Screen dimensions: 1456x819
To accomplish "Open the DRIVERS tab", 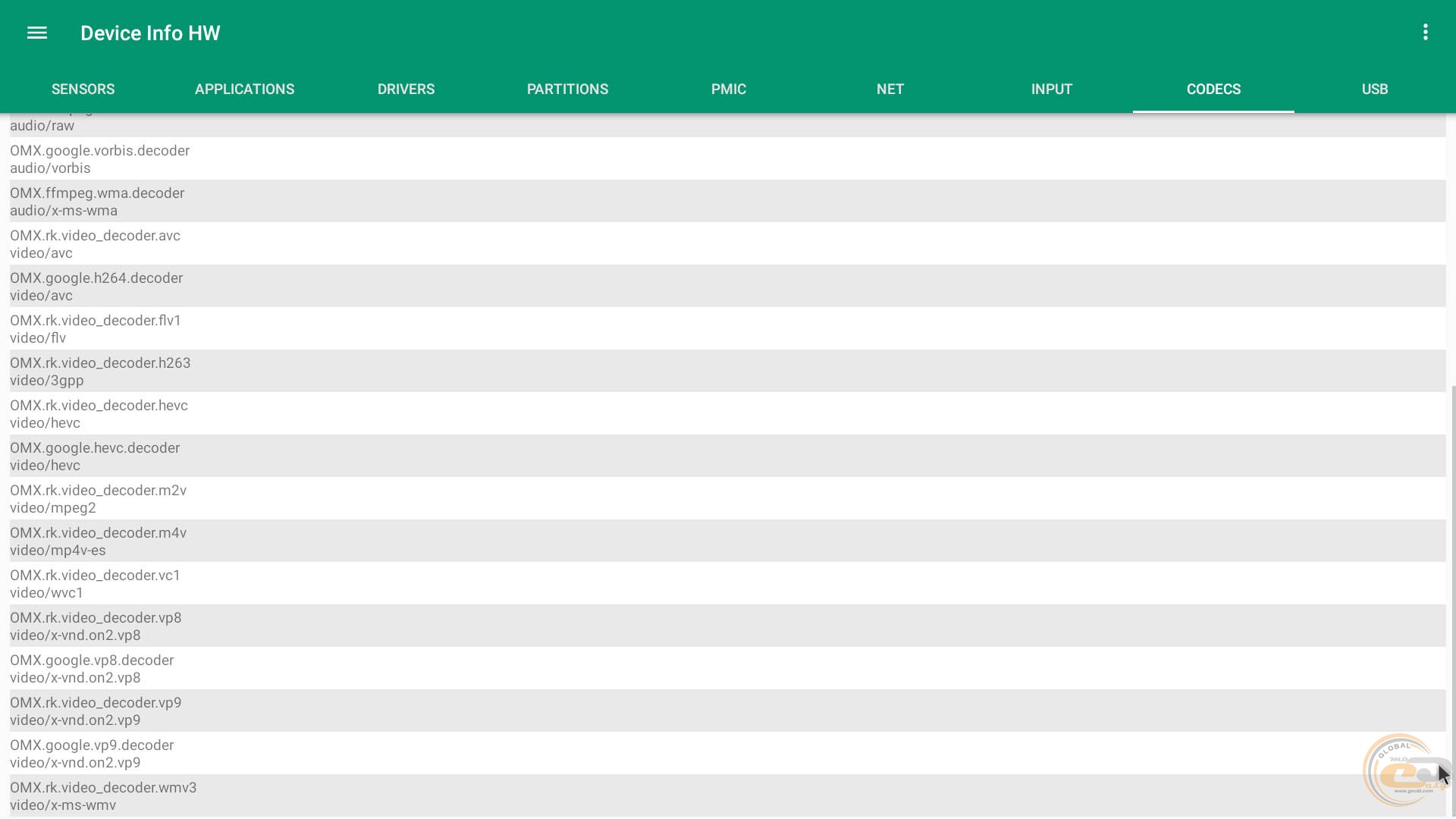I will pyautogui.click(x=406, y=89).
